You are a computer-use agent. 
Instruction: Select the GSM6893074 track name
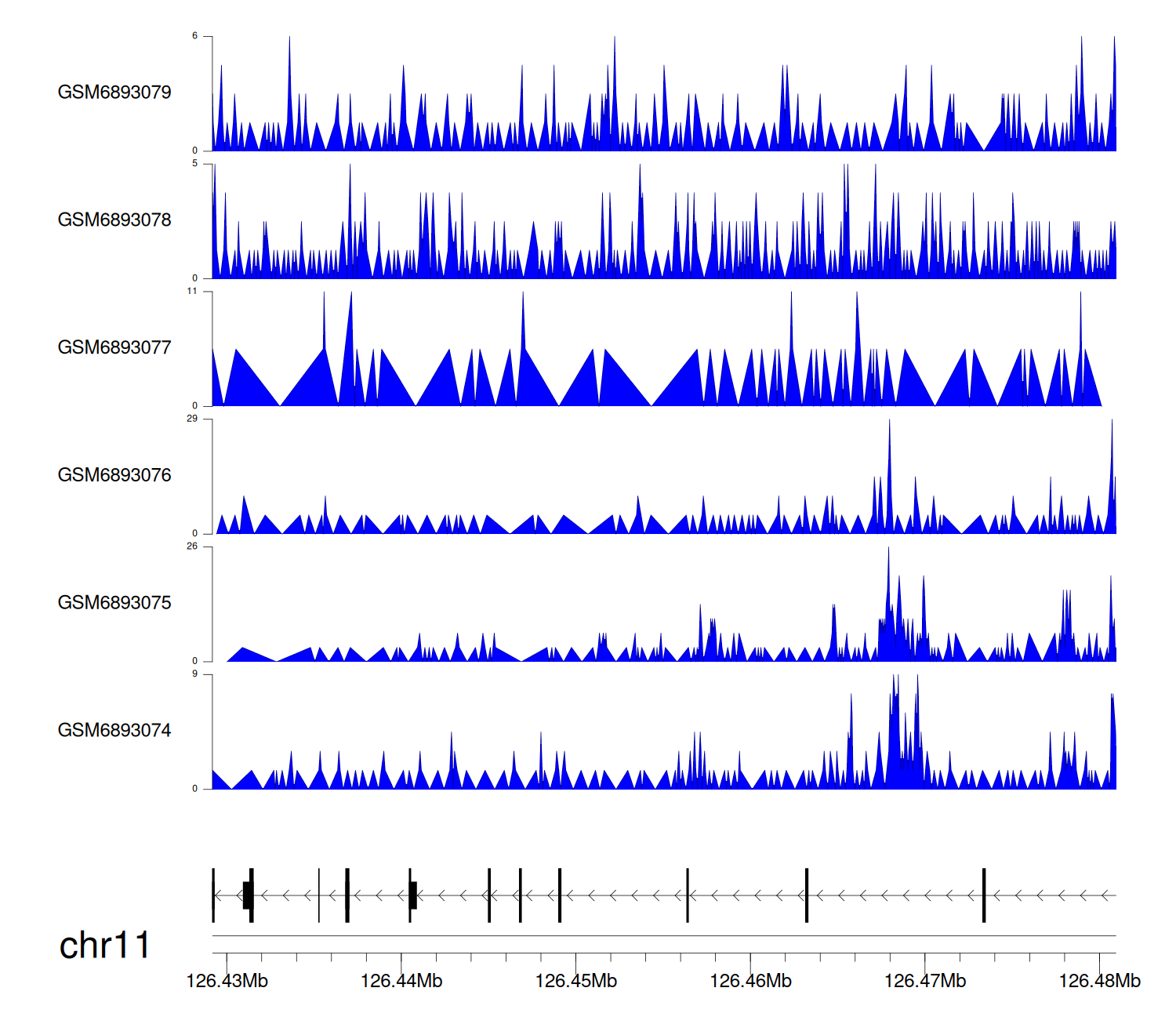click(x=114, y=731)
